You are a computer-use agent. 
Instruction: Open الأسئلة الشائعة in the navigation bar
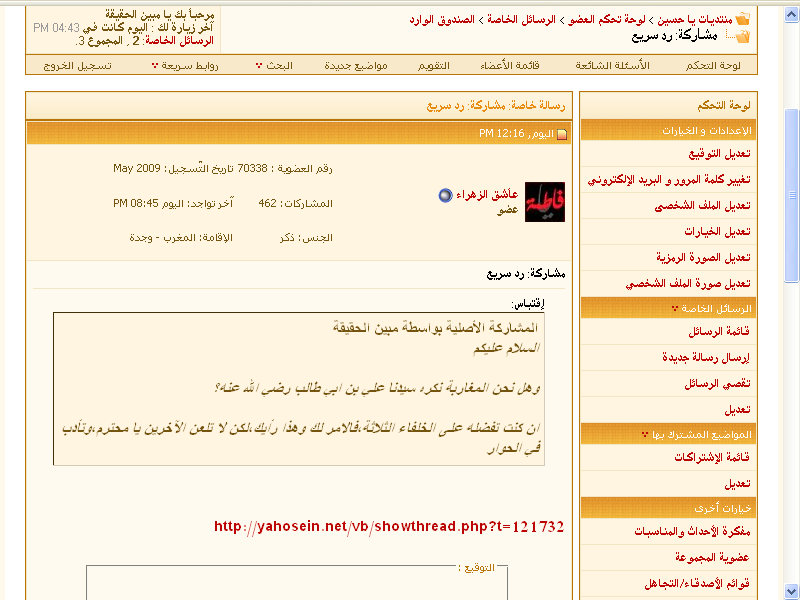[612, 65]
